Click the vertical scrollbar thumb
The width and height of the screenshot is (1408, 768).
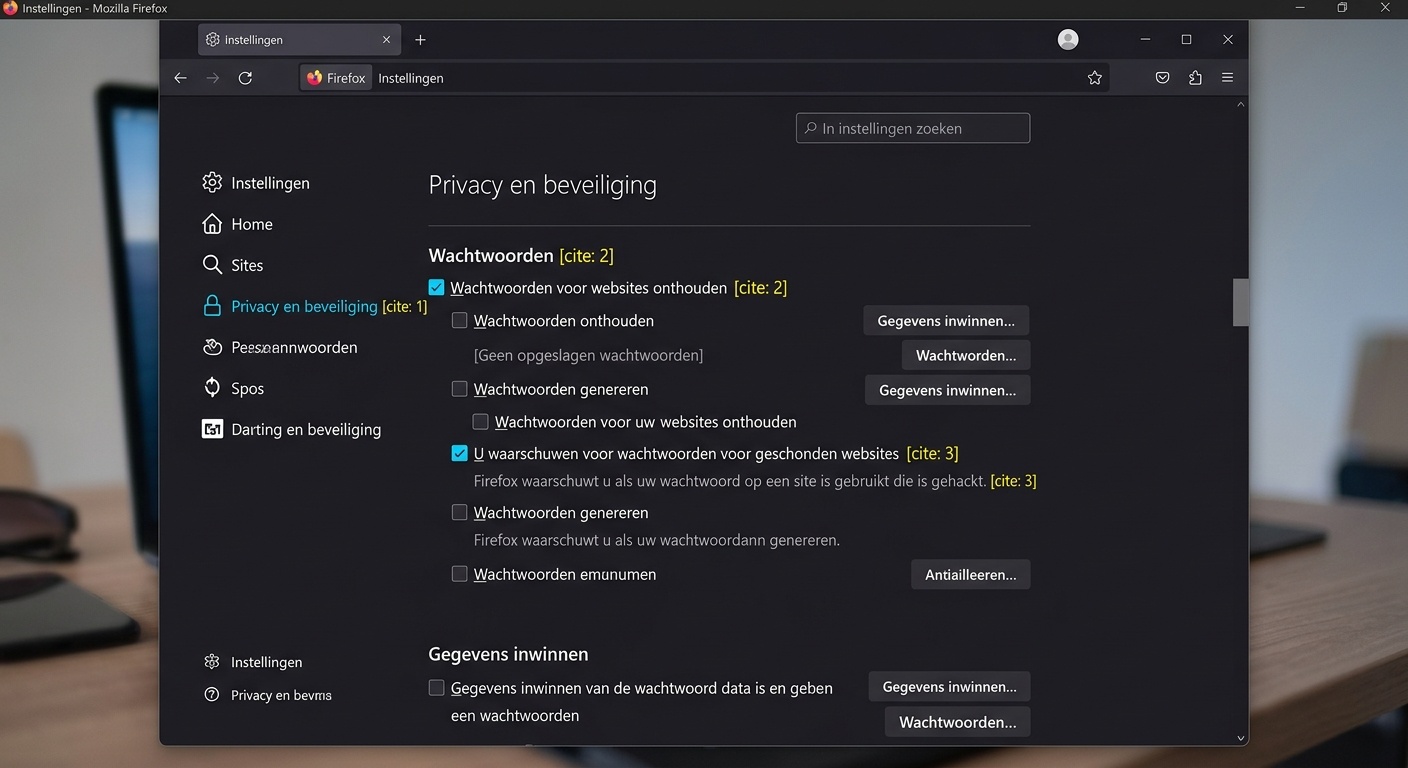coord(1241,302)
